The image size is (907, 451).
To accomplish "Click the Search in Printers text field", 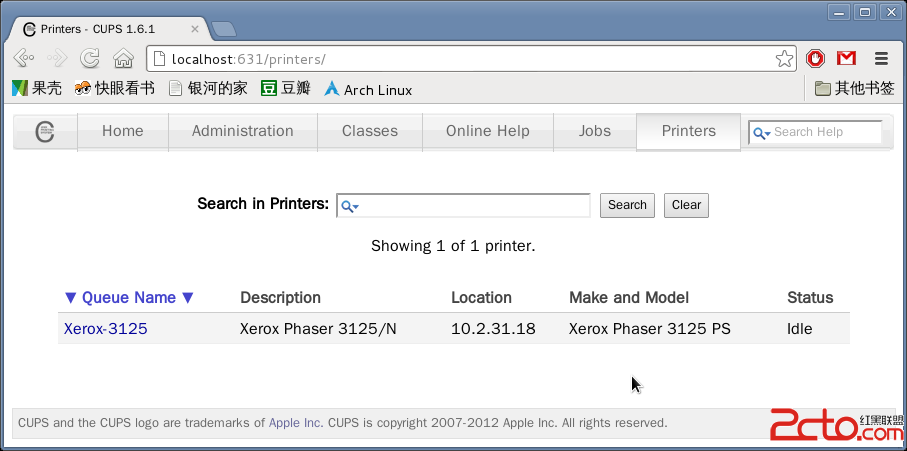I will pyautogui.click(x=463, y=205).
